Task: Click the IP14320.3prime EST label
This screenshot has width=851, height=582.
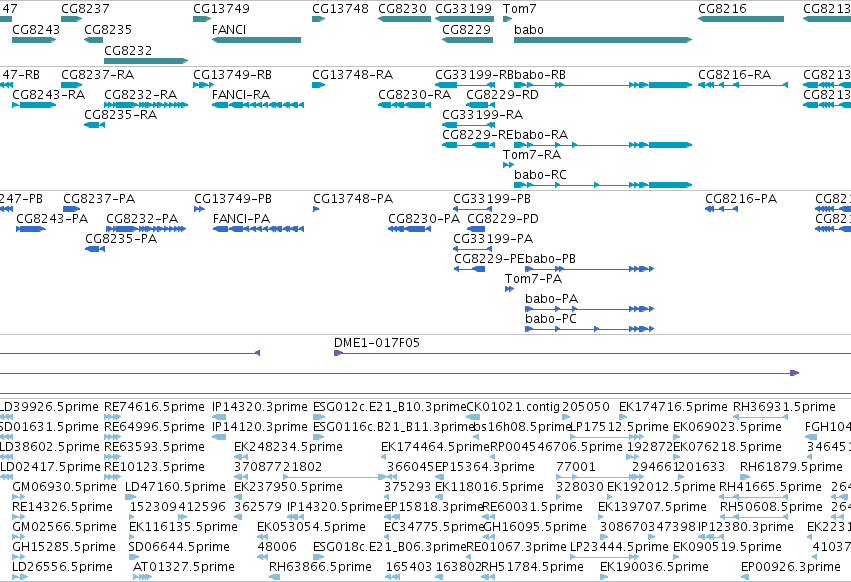Action: coord(259,407)
